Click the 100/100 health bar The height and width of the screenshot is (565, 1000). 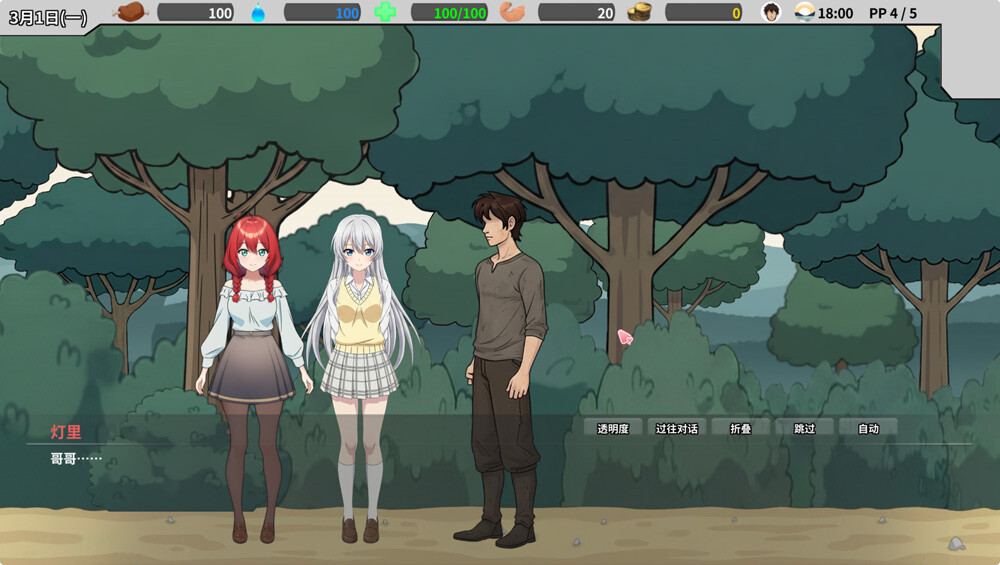(450, 12)
